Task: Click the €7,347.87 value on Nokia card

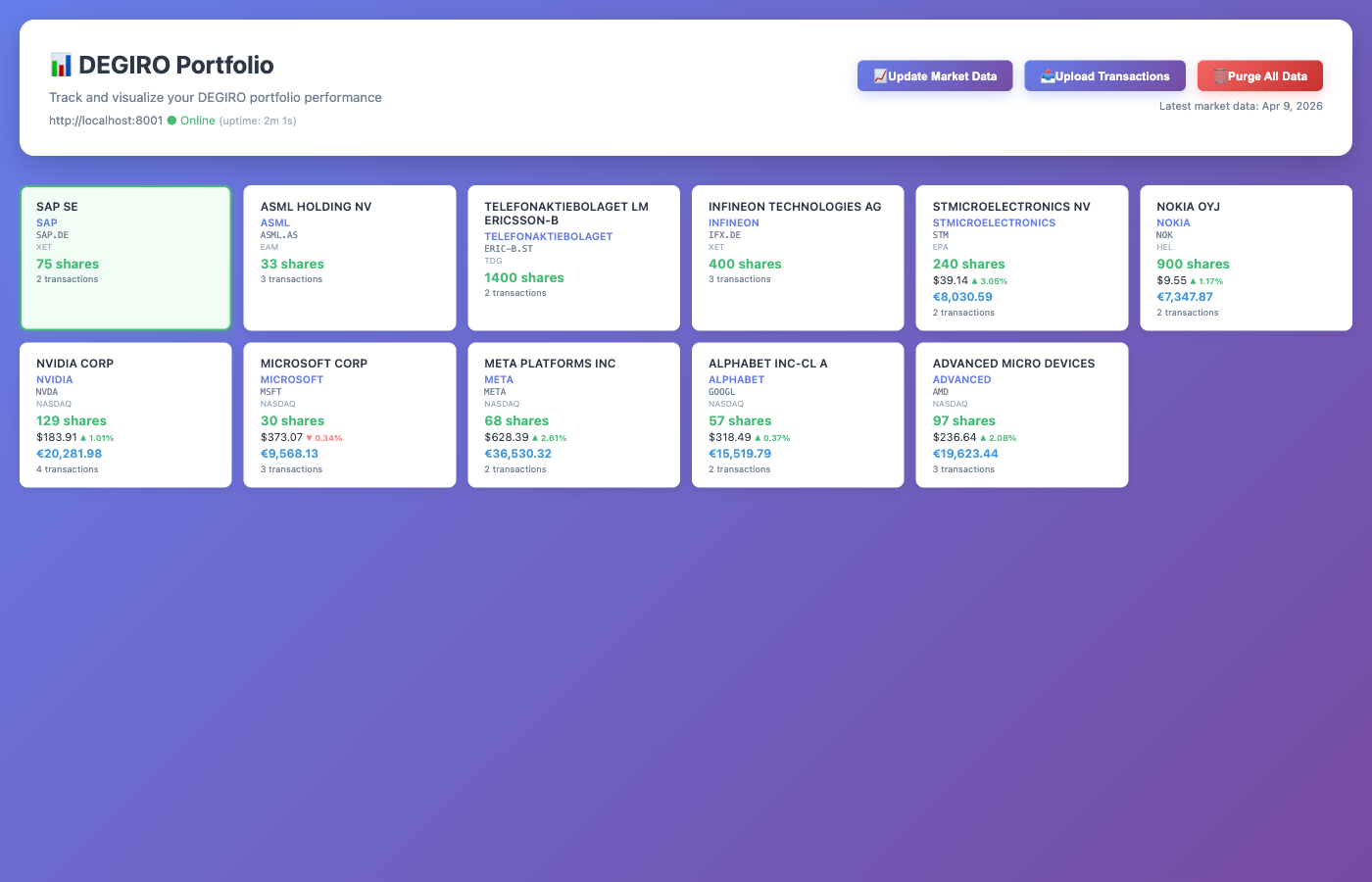Action: coord(1185,297)
